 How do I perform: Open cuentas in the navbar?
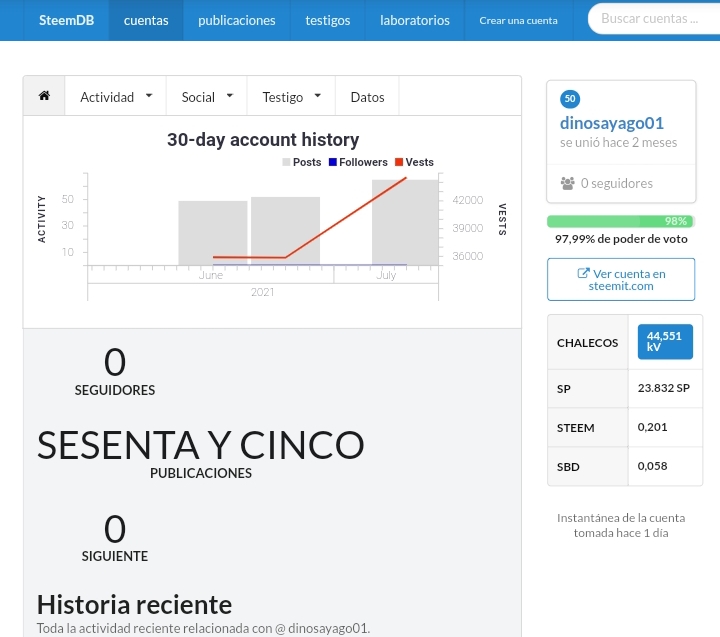point(146,20)
